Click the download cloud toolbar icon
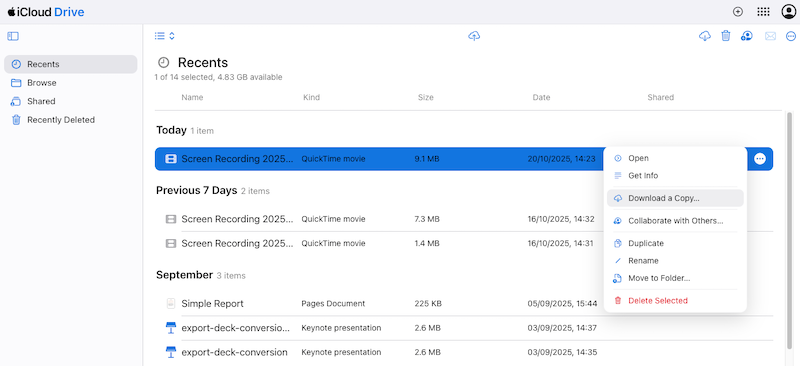Screen dimensions: 800x366 pos(705,36)
